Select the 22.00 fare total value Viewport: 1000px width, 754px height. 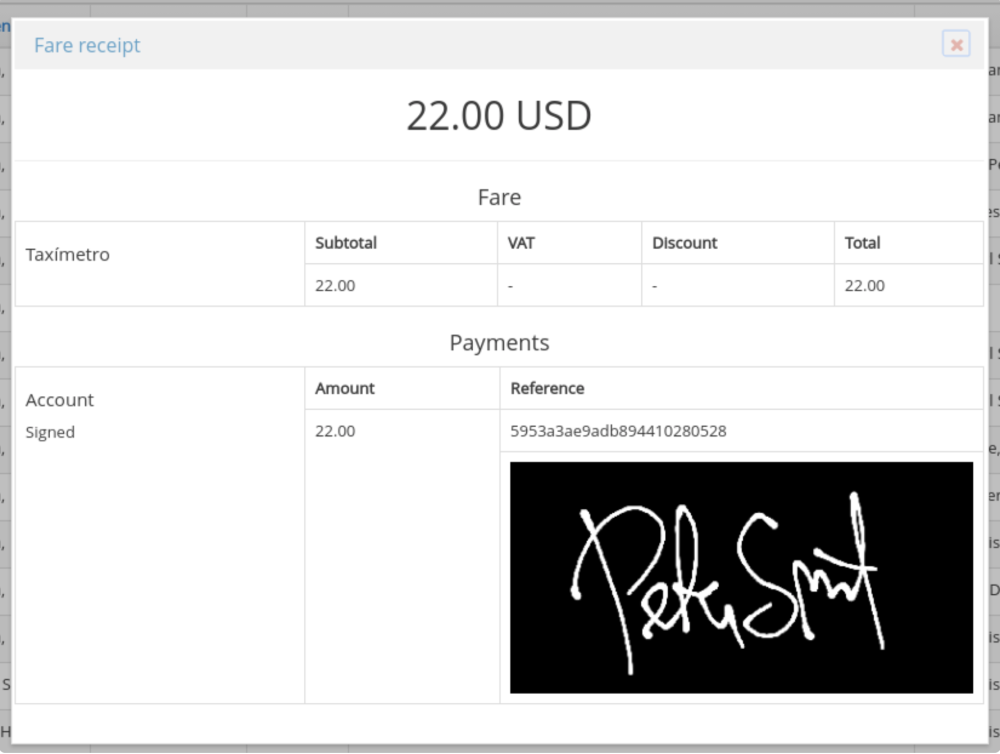(864, 285)
